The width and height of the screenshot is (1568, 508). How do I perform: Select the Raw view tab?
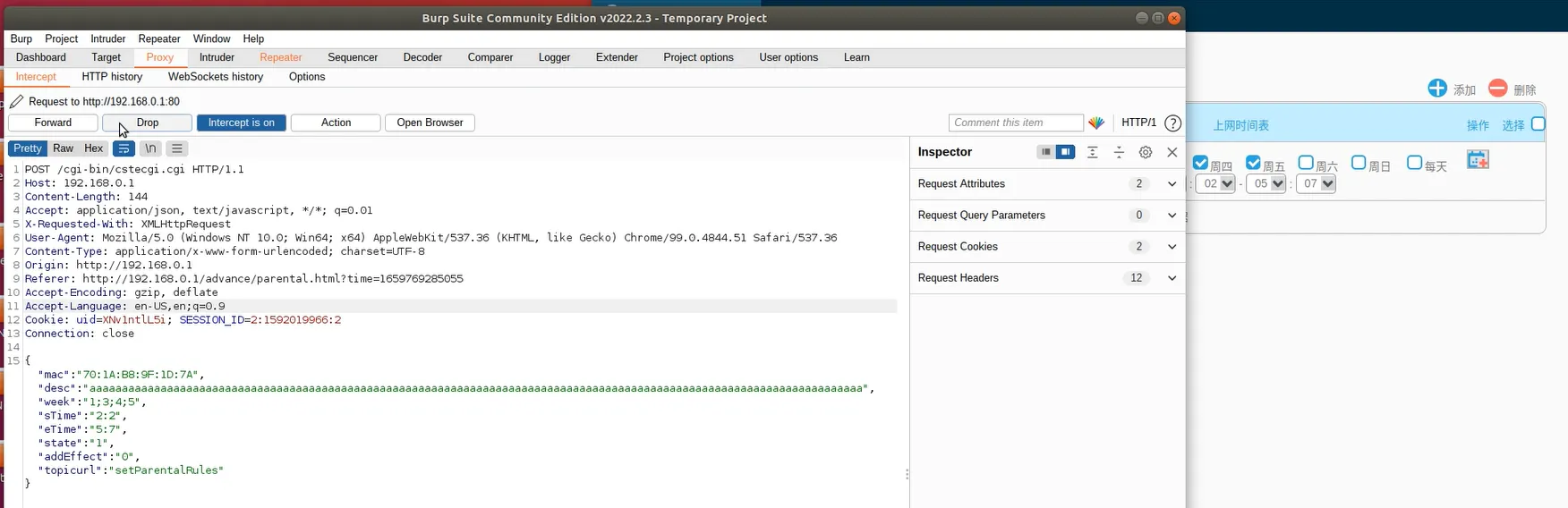[63, 148]
